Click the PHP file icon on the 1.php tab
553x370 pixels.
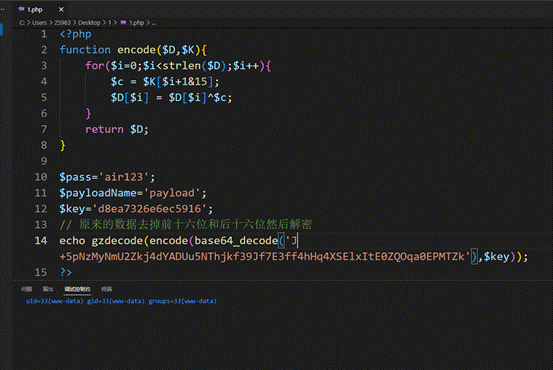click(x=22, y=9)
